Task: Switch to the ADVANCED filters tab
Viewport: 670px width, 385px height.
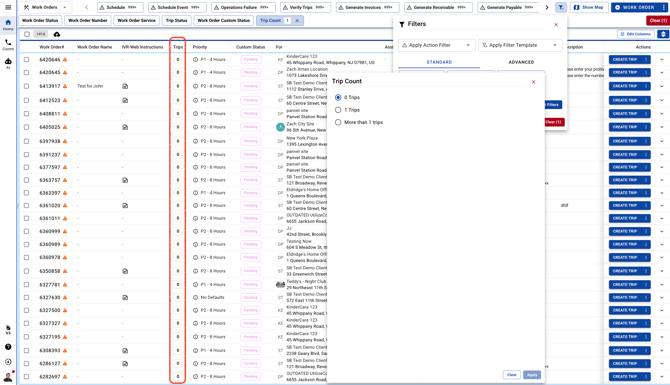Action: (x=521, y=62)
